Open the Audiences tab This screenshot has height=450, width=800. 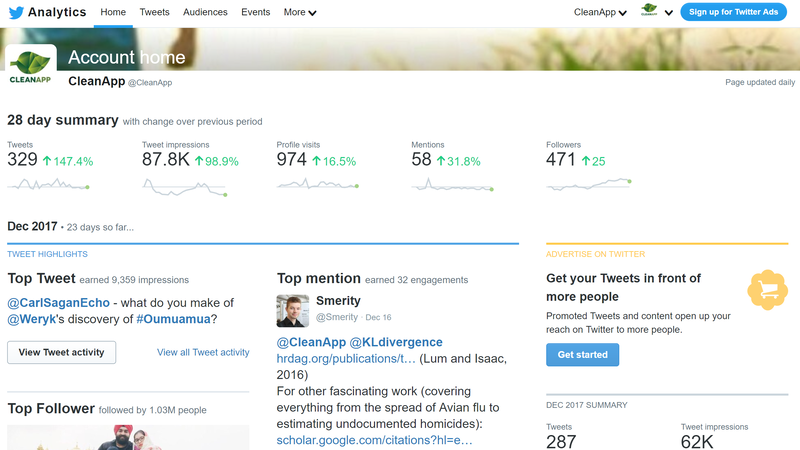tap(205, 13)
